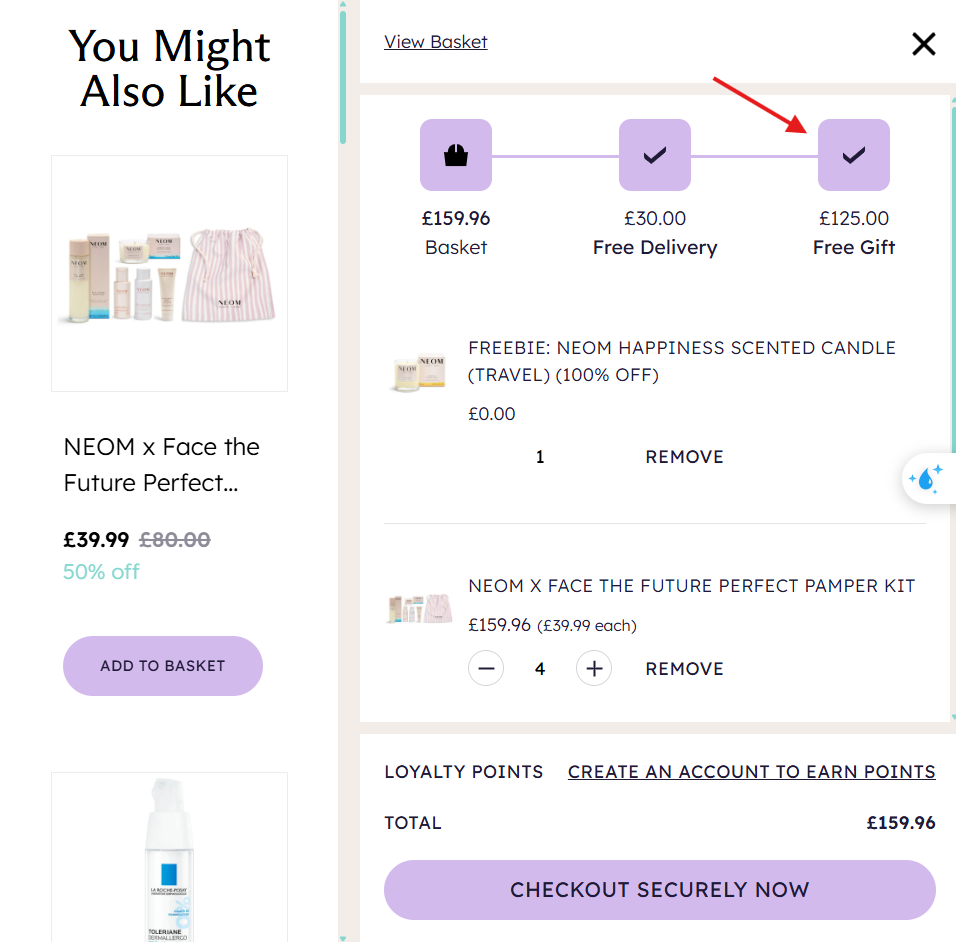
Task: Open NEOM Pamper Kit recommendation image
Action: 169,273
